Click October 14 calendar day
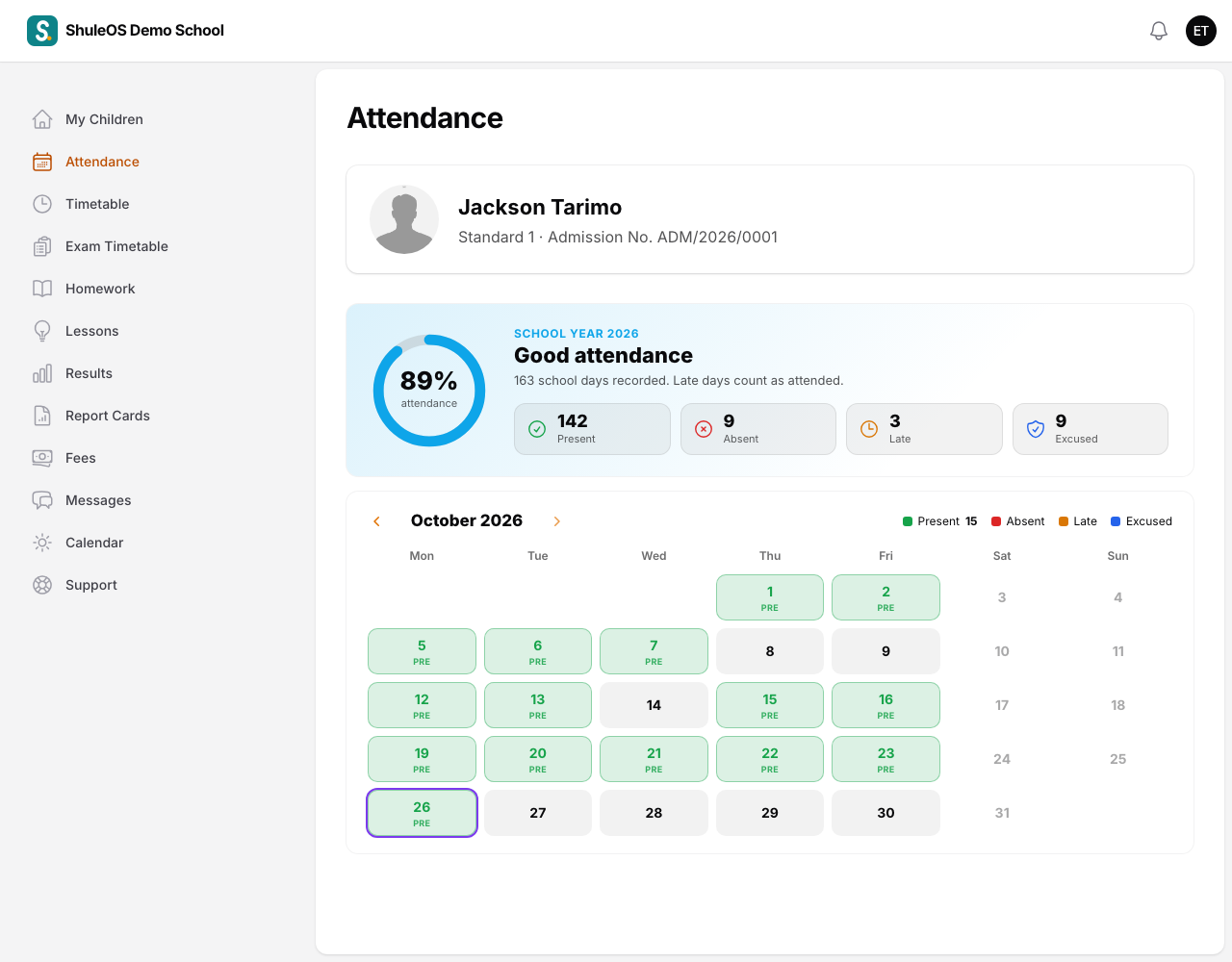The width and height of the screenshot is (1232, 962). [654, 705]
